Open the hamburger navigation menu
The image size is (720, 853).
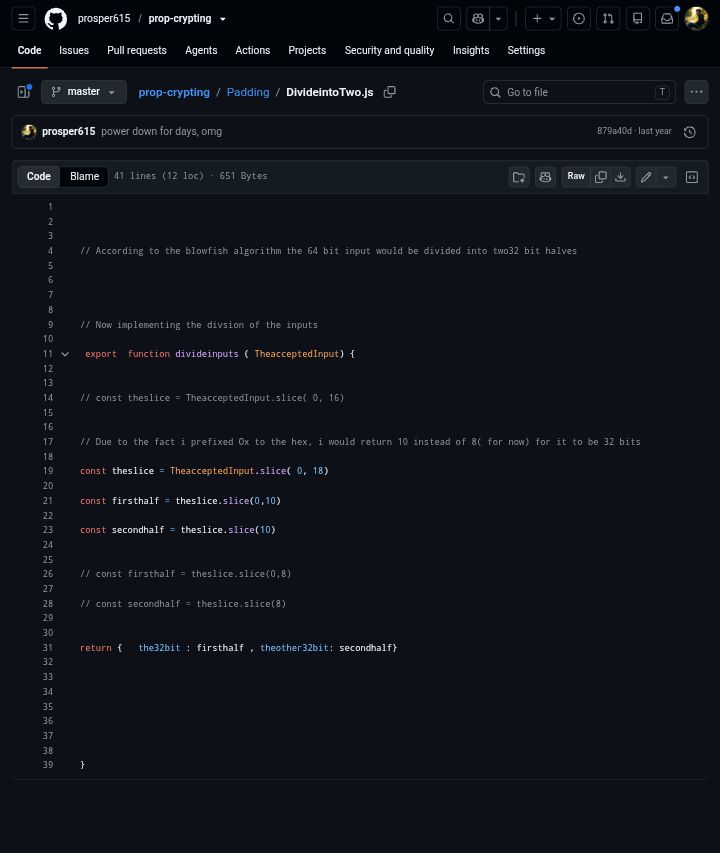[x=23, y=18]
